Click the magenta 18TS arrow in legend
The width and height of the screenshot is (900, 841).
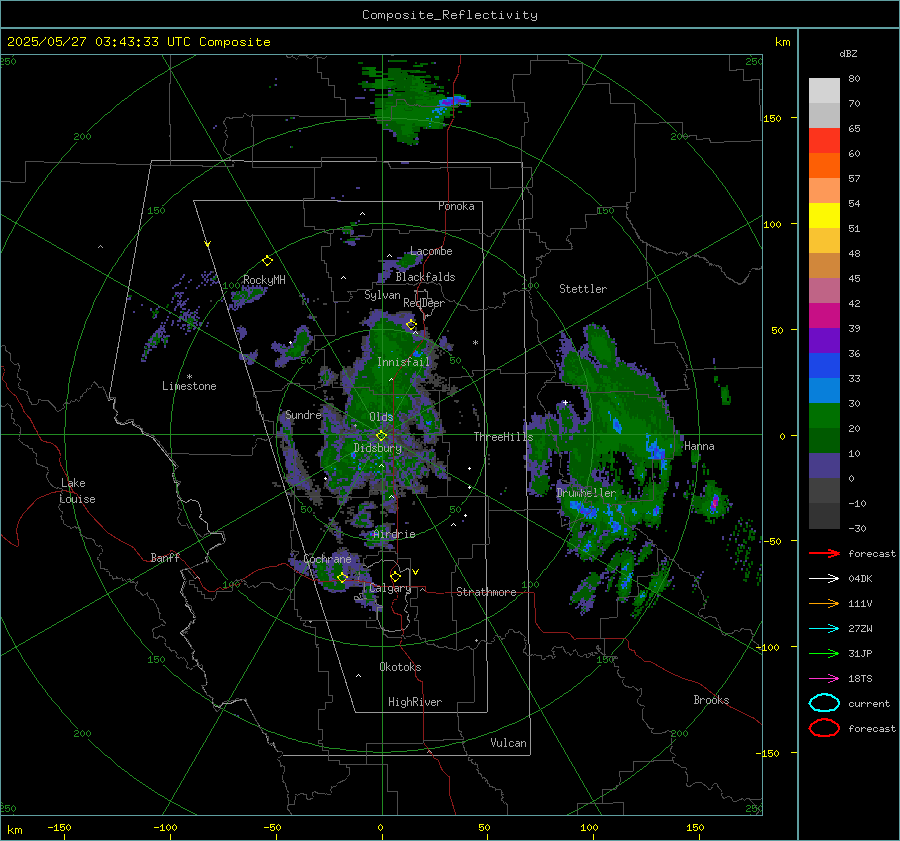click(x=824, y=678)
